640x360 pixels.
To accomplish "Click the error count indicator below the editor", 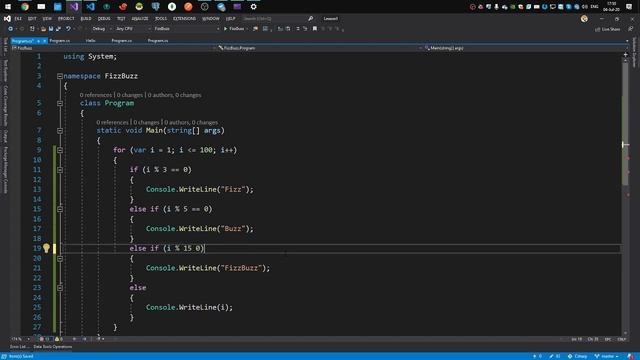I will (x=44, y=339).
